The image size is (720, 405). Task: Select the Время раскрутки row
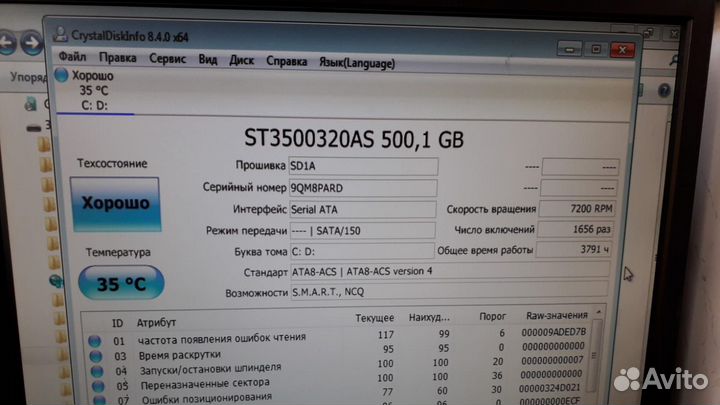point(338,351)
